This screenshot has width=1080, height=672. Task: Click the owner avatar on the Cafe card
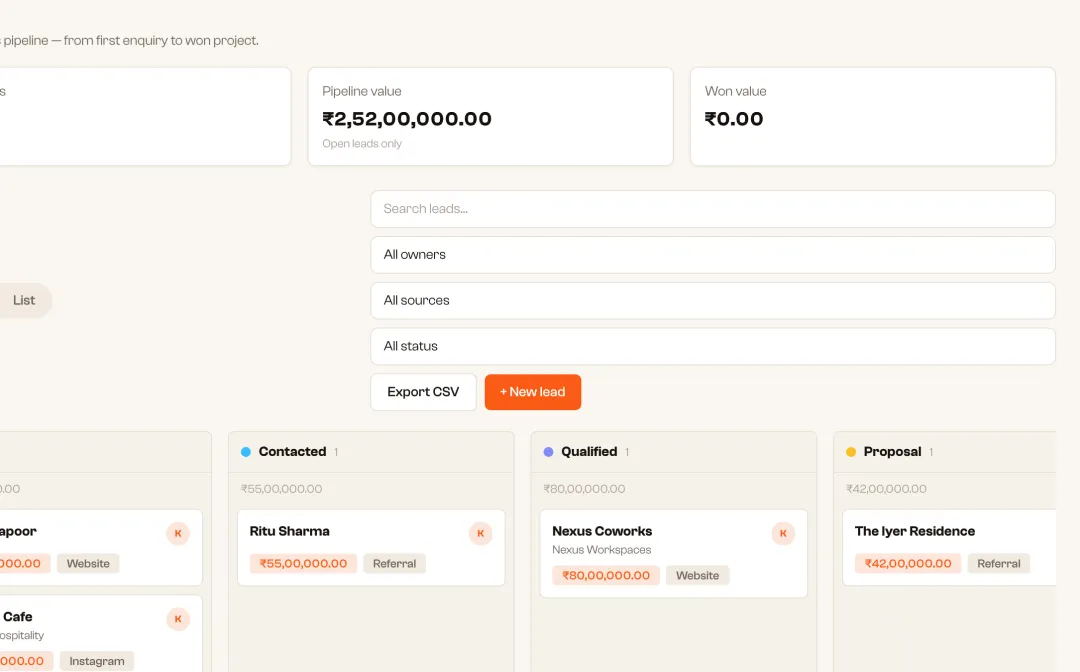coord(178,619)
